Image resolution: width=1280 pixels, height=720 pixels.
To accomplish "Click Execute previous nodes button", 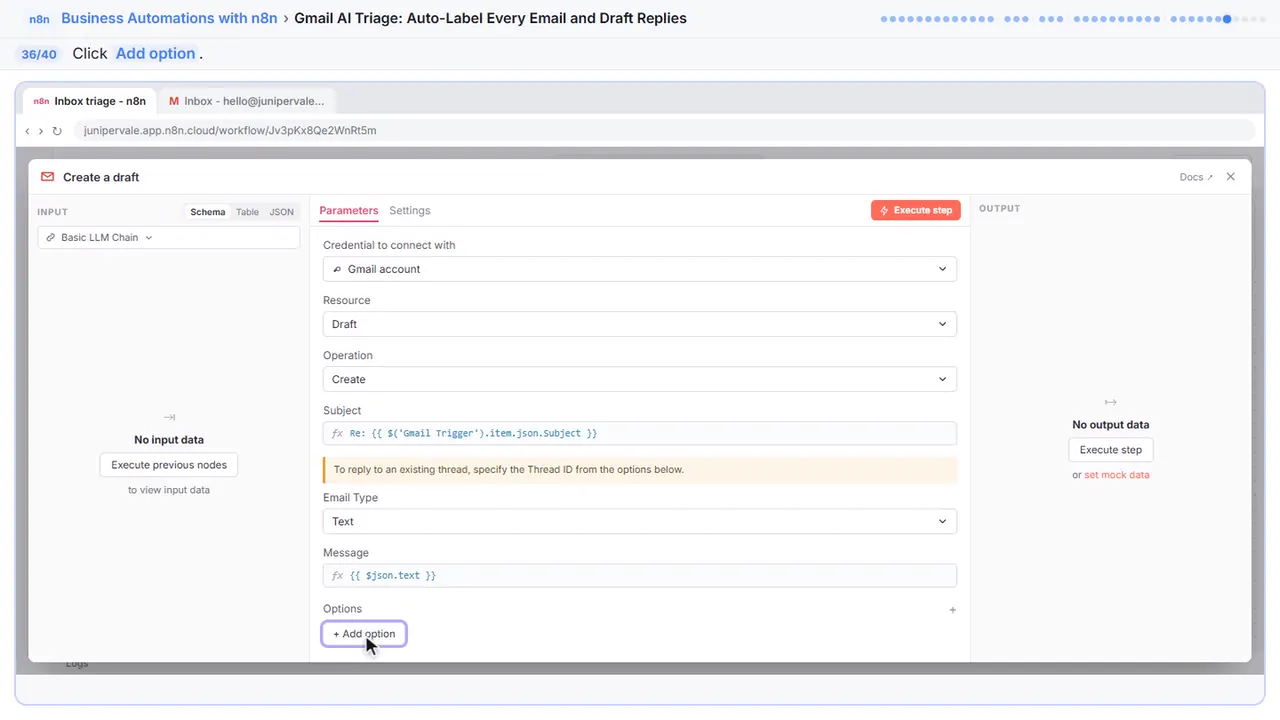I will 169,465.
